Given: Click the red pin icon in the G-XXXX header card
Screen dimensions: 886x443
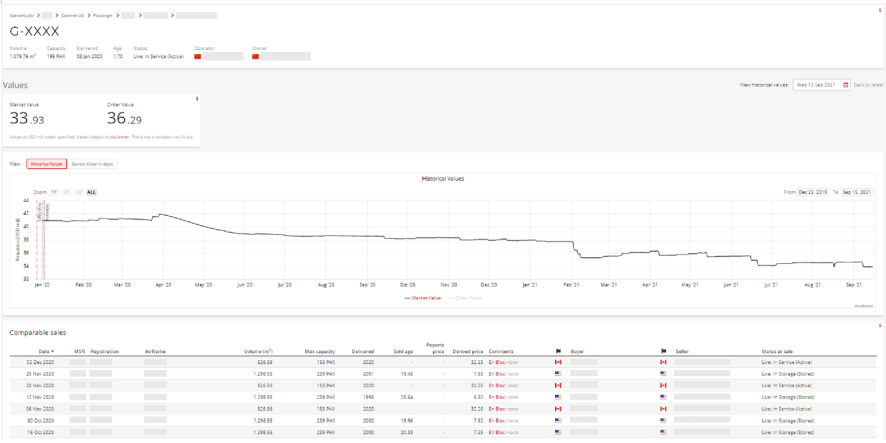Looking at the screenshot, I should (x=880, y=10).
